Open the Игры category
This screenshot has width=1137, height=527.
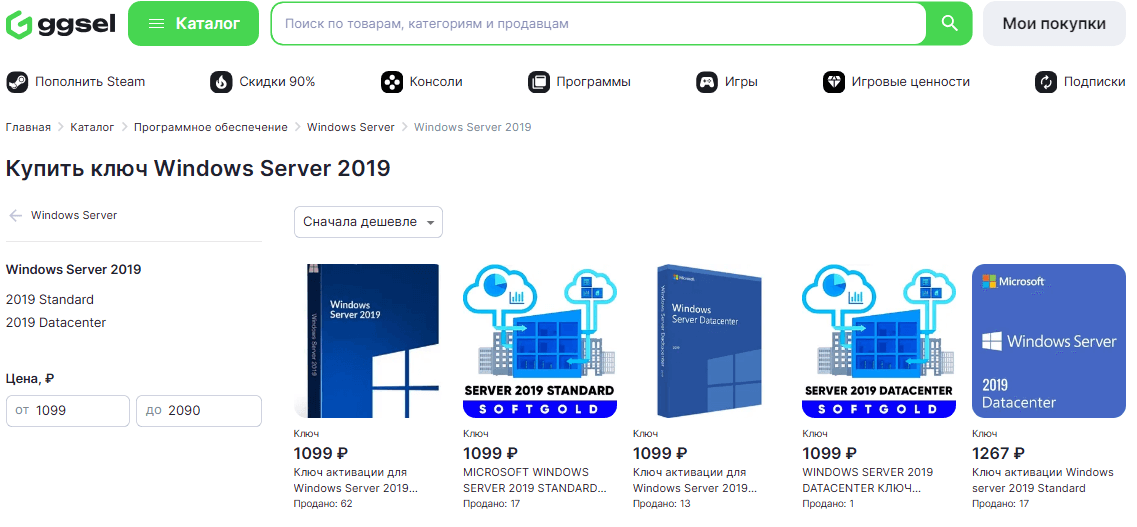click(x=741, y=82)
